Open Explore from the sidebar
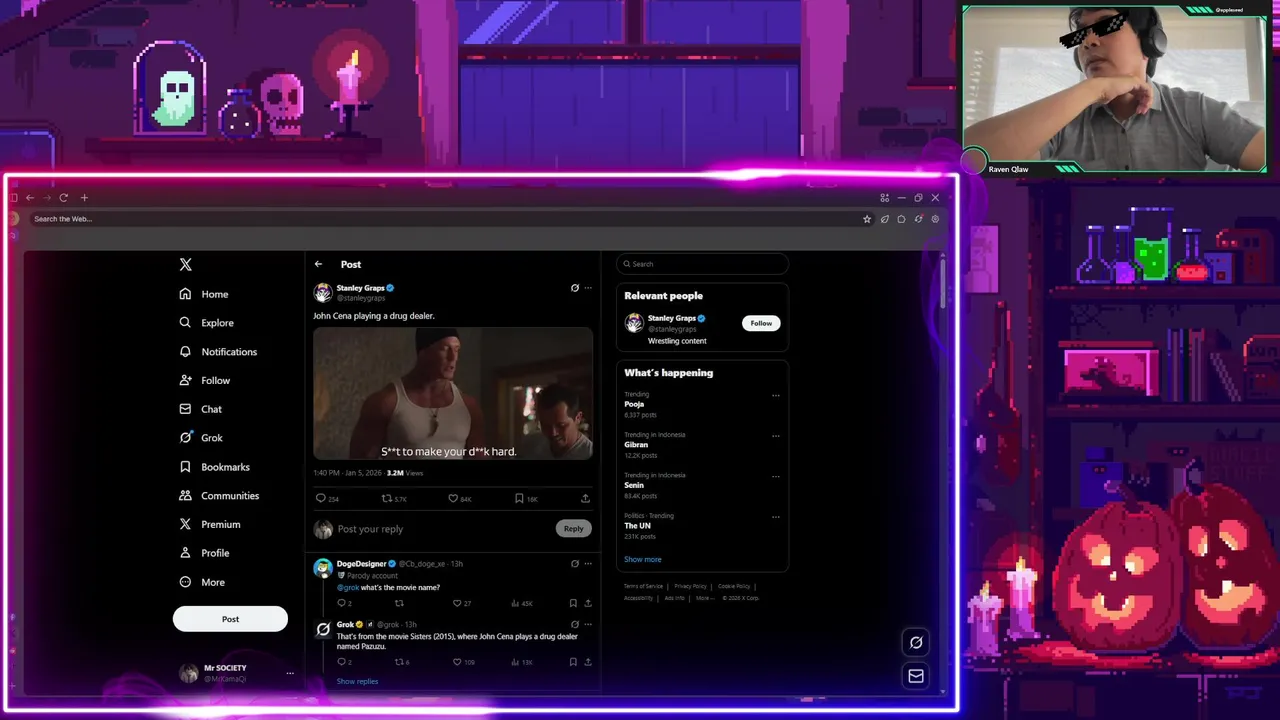Screen dimensions: 1280x720 [x=206, y=323]
